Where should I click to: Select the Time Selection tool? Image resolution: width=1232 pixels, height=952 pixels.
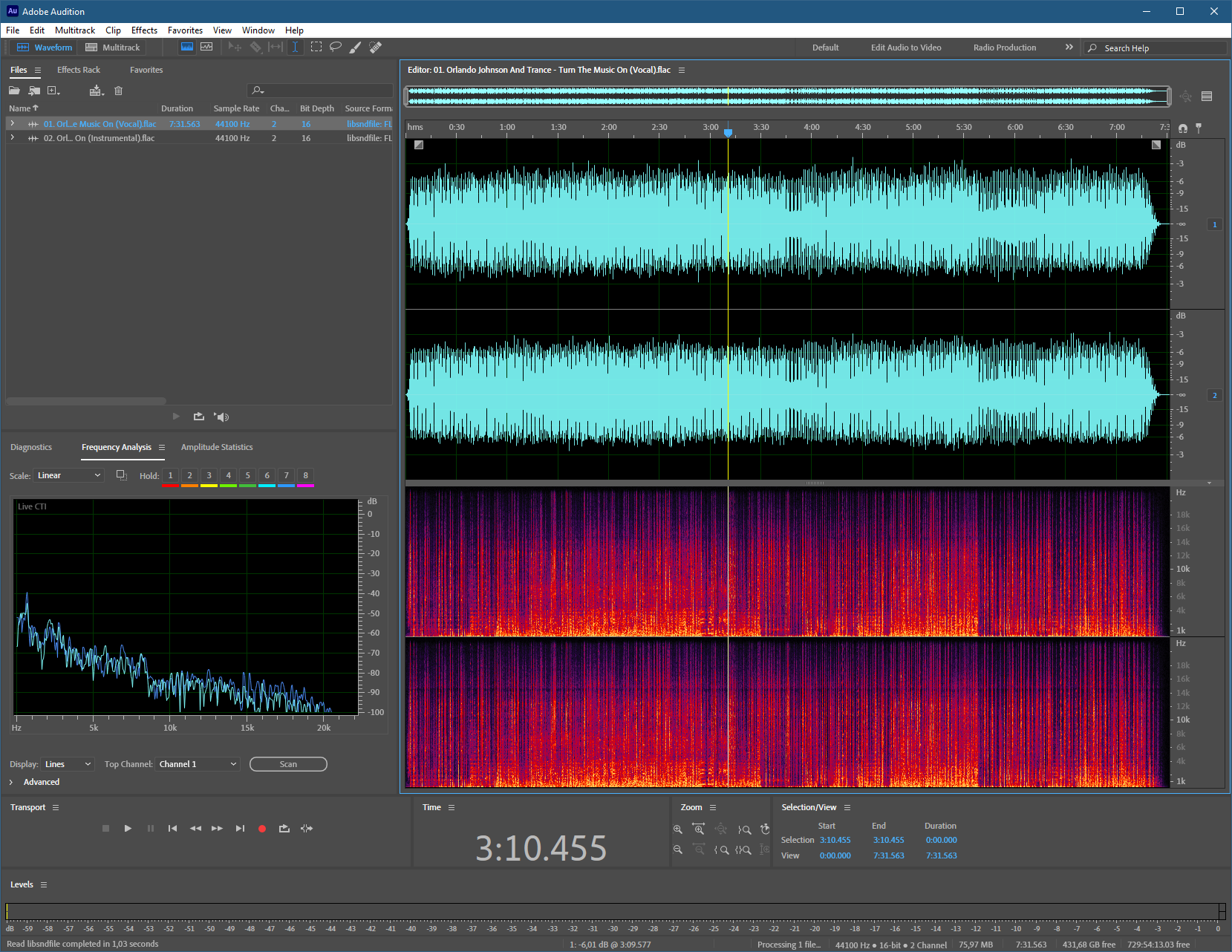(x=295, y=47)
